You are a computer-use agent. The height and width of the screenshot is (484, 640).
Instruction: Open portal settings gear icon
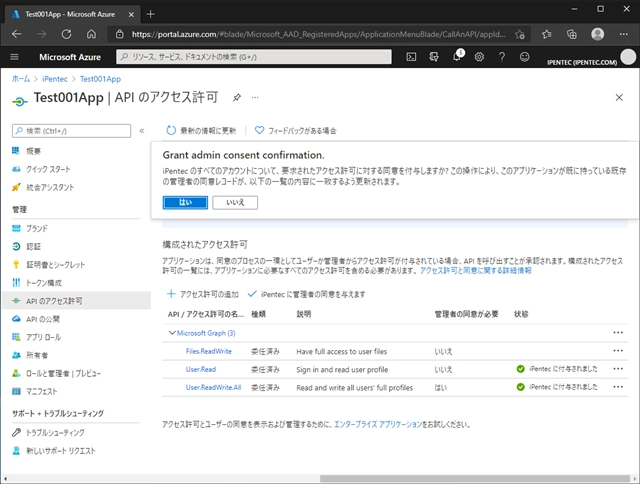[x=479, y=57]
